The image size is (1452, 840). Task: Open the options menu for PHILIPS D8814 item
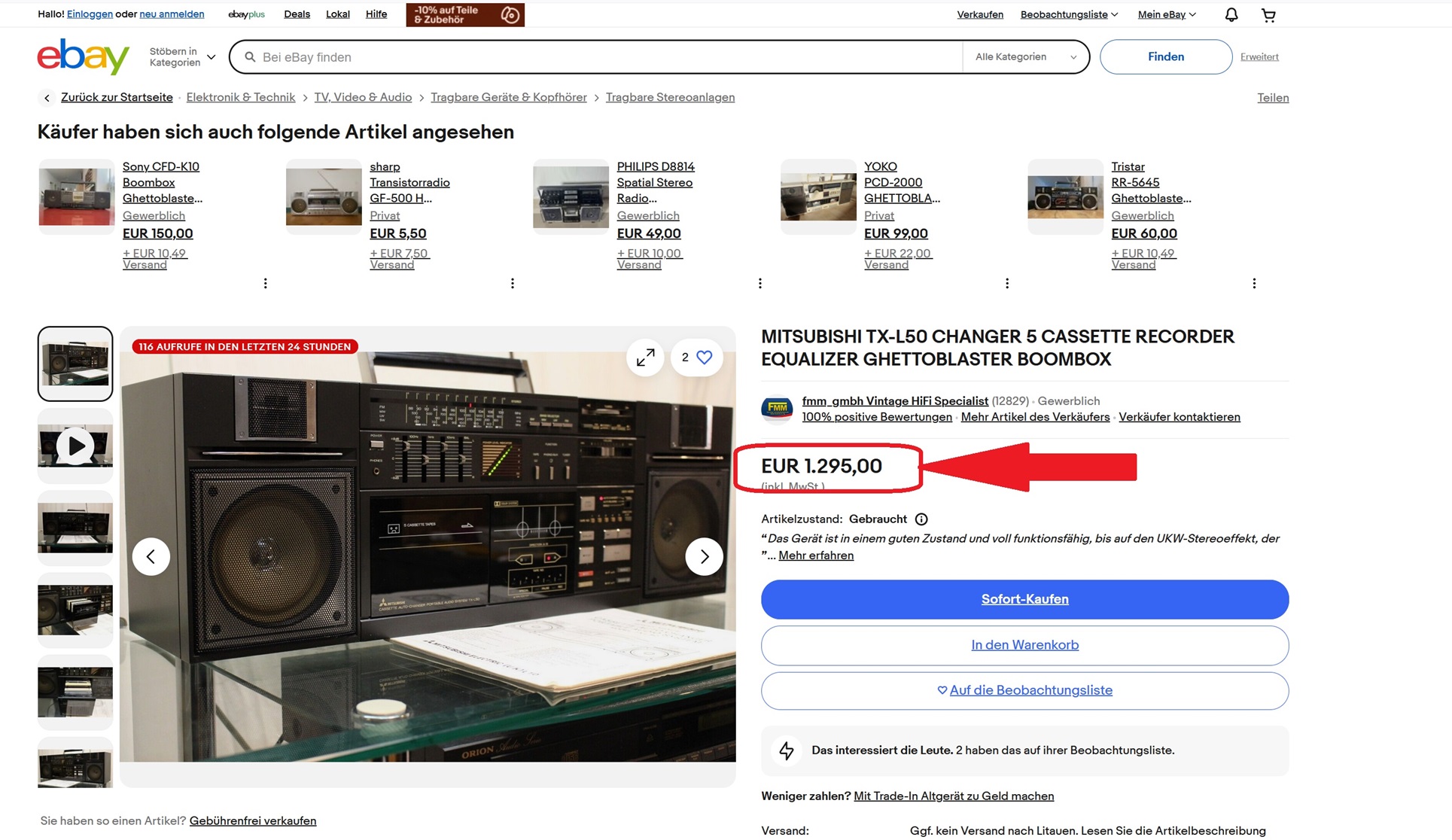(760, 284)
